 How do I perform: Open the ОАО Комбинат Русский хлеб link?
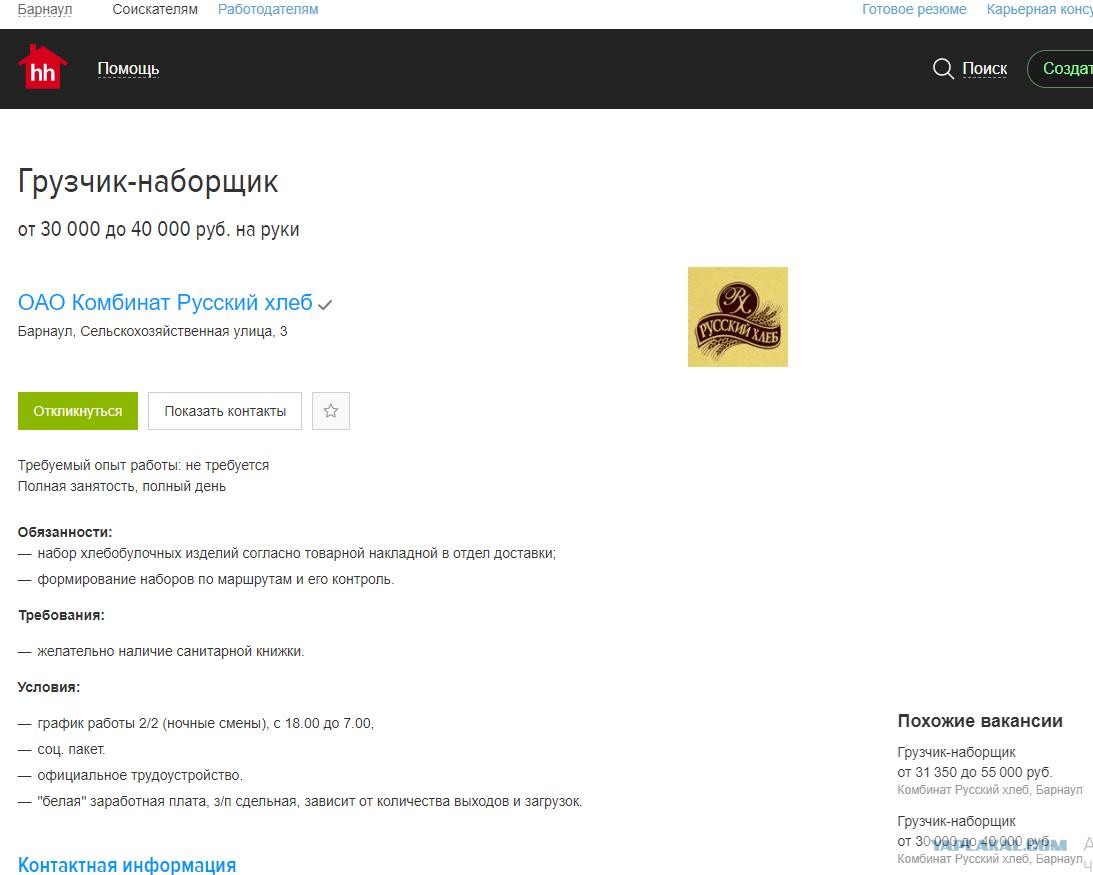click(x=165, y=303)
